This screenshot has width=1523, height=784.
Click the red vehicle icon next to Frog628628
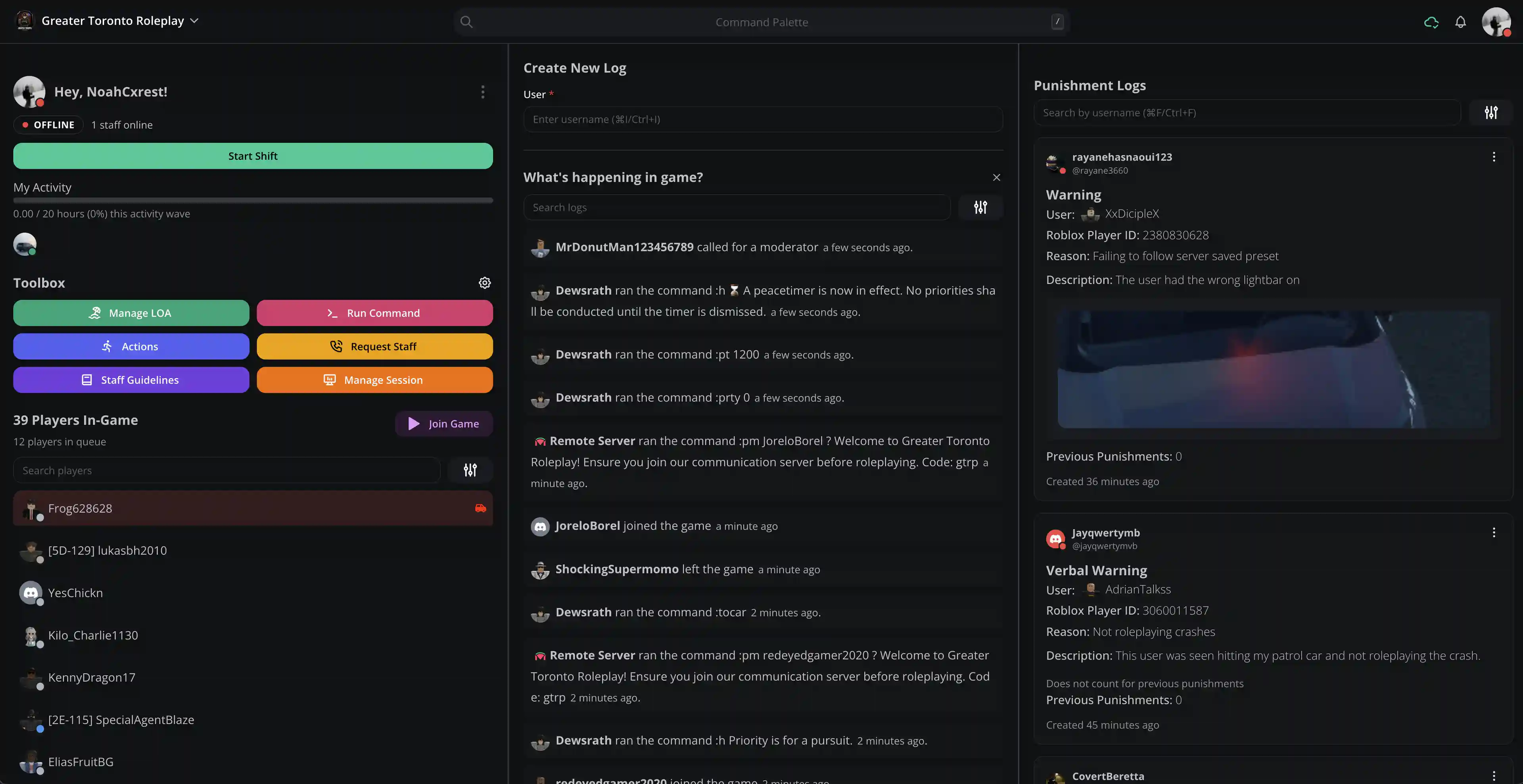(x=480, y=508)
